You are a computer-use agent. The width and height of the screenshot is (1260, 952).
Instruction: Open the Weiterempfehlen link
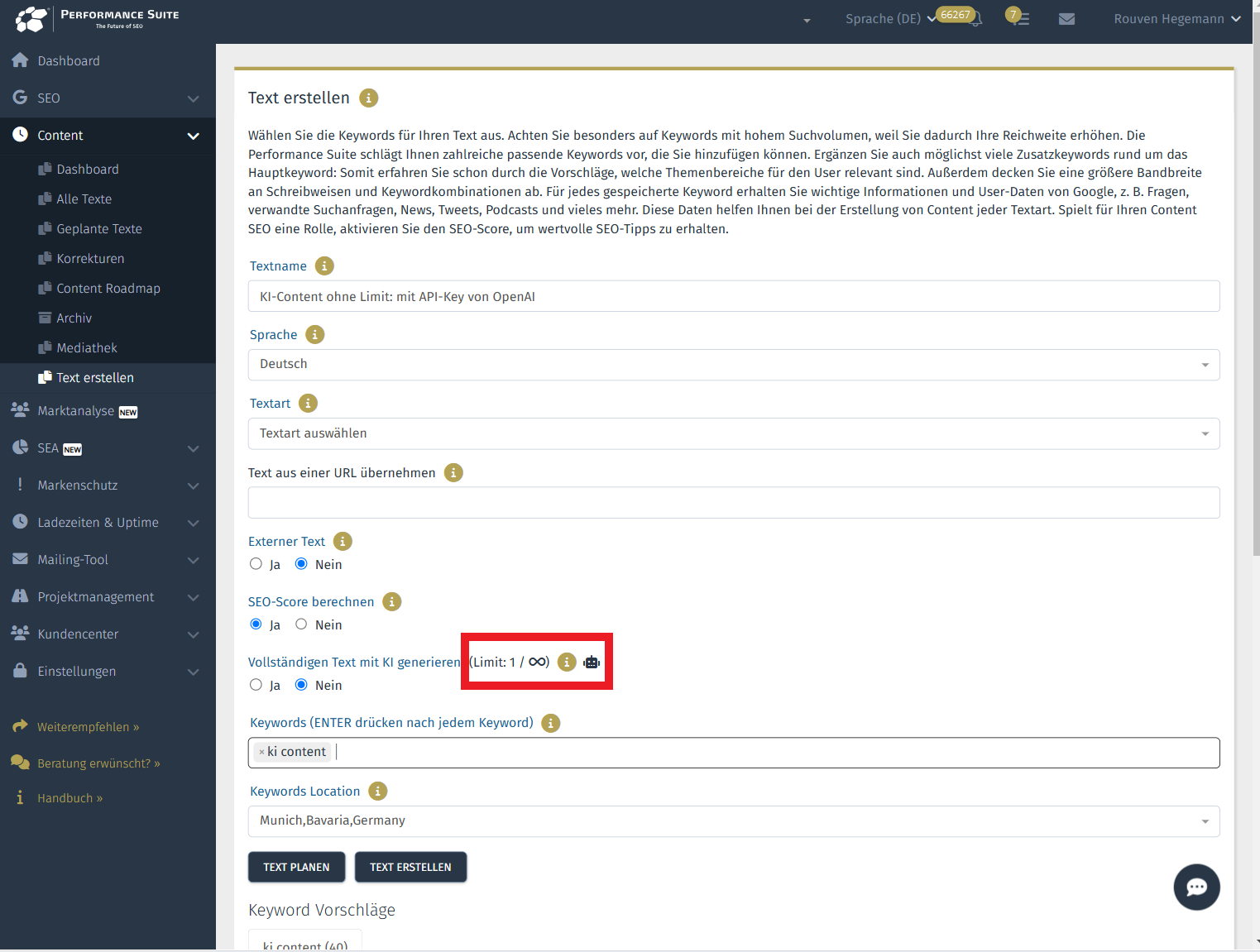coord(88,727)
